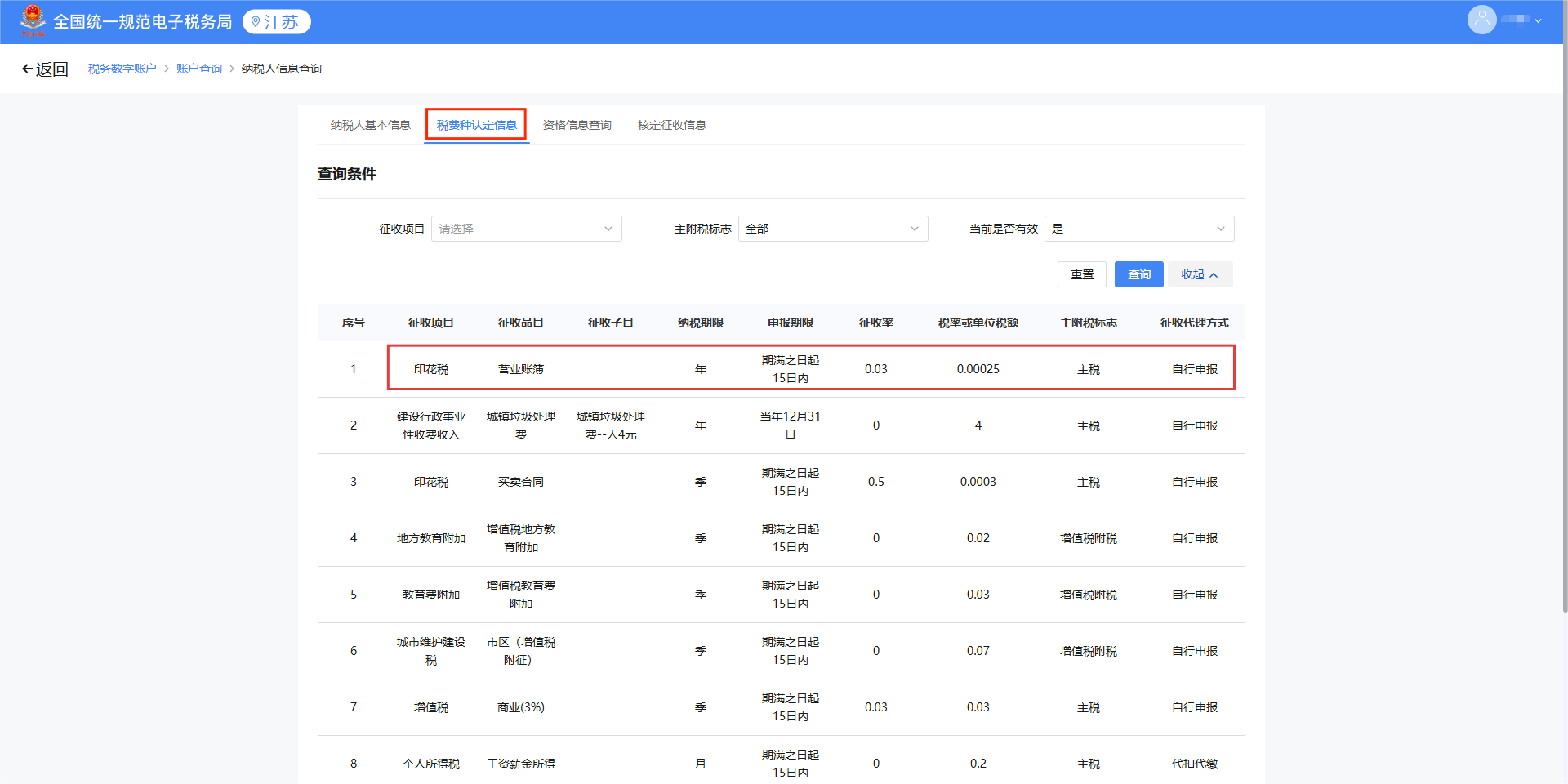Select the 税费种认定信息 tab

click(476, 125)
